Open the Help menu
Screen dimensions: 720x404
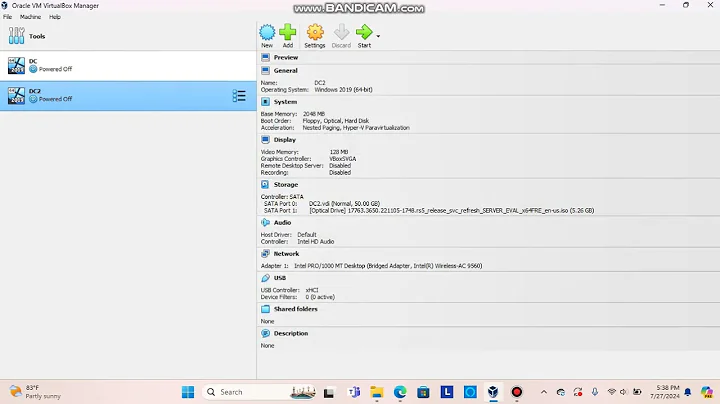coord(55,17)
